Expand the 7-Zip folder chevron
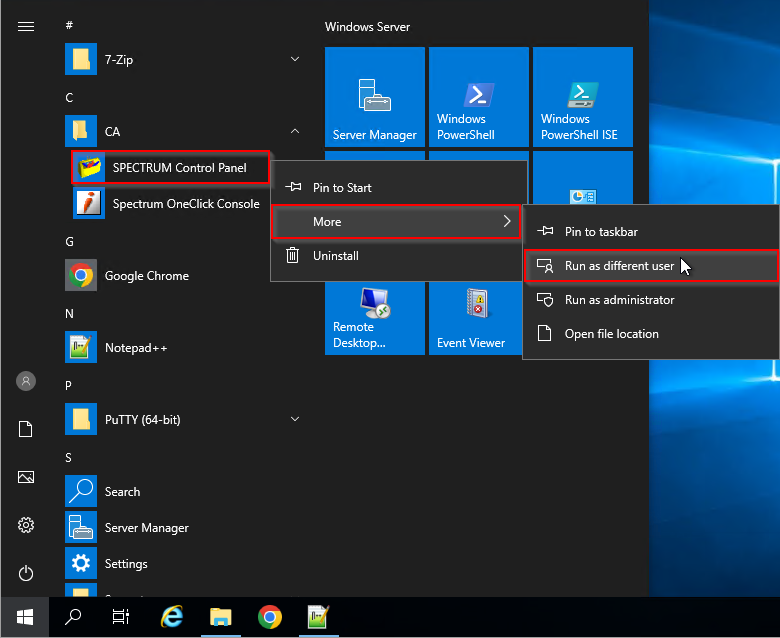The image size is (780, 638). click(295, 60)
